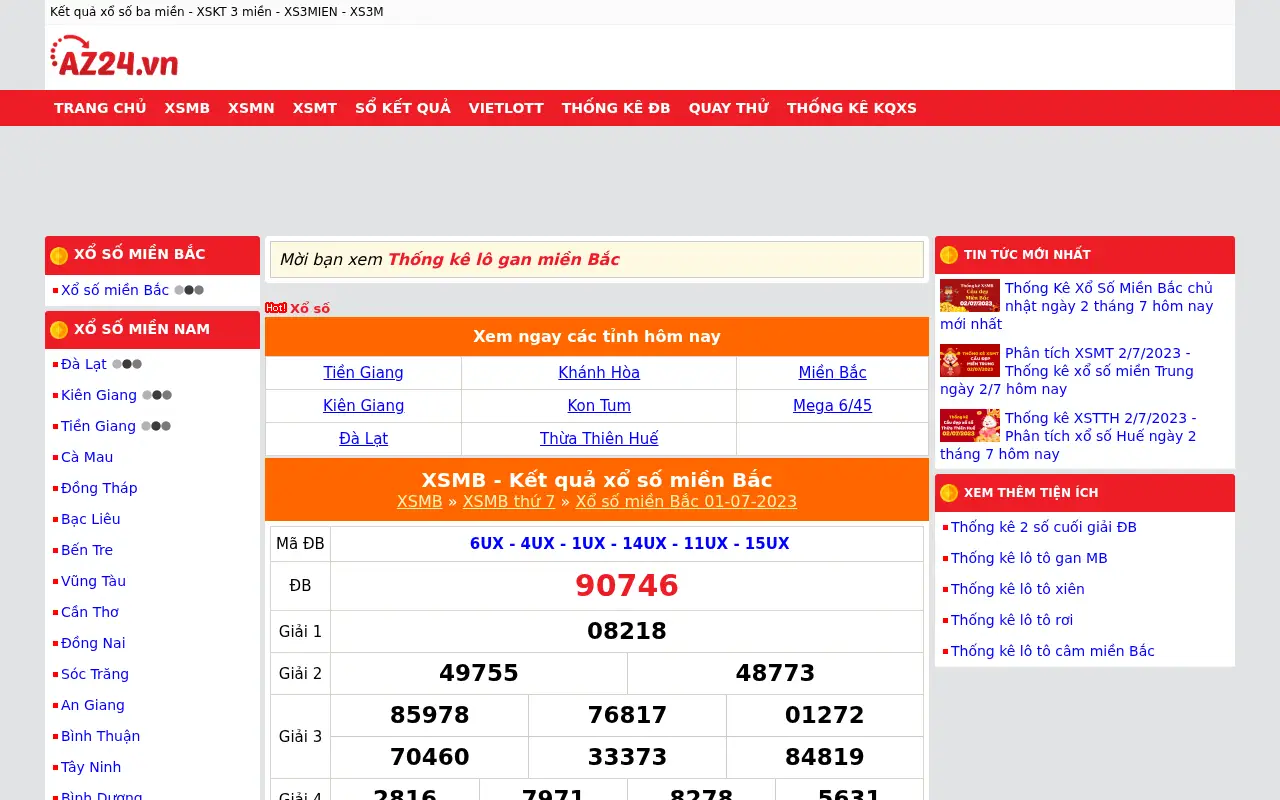
Task: Open Thống kê lô gan miền Bắc link
Action: click(x=504, y=260)
